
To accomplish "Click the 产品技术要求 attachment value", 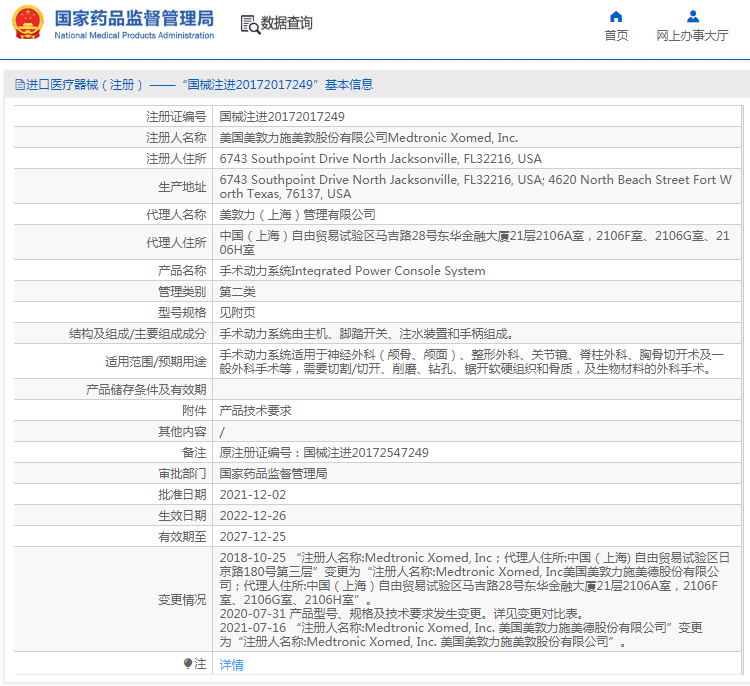I will pos(255,411).
